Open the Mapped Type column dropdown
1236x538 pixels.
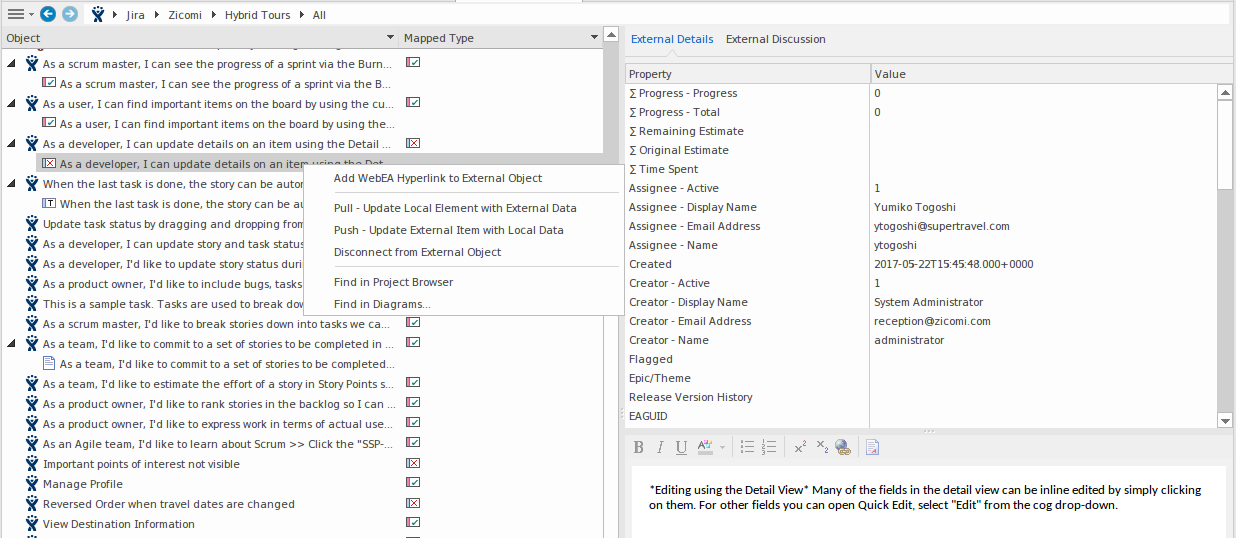[594, 38]
